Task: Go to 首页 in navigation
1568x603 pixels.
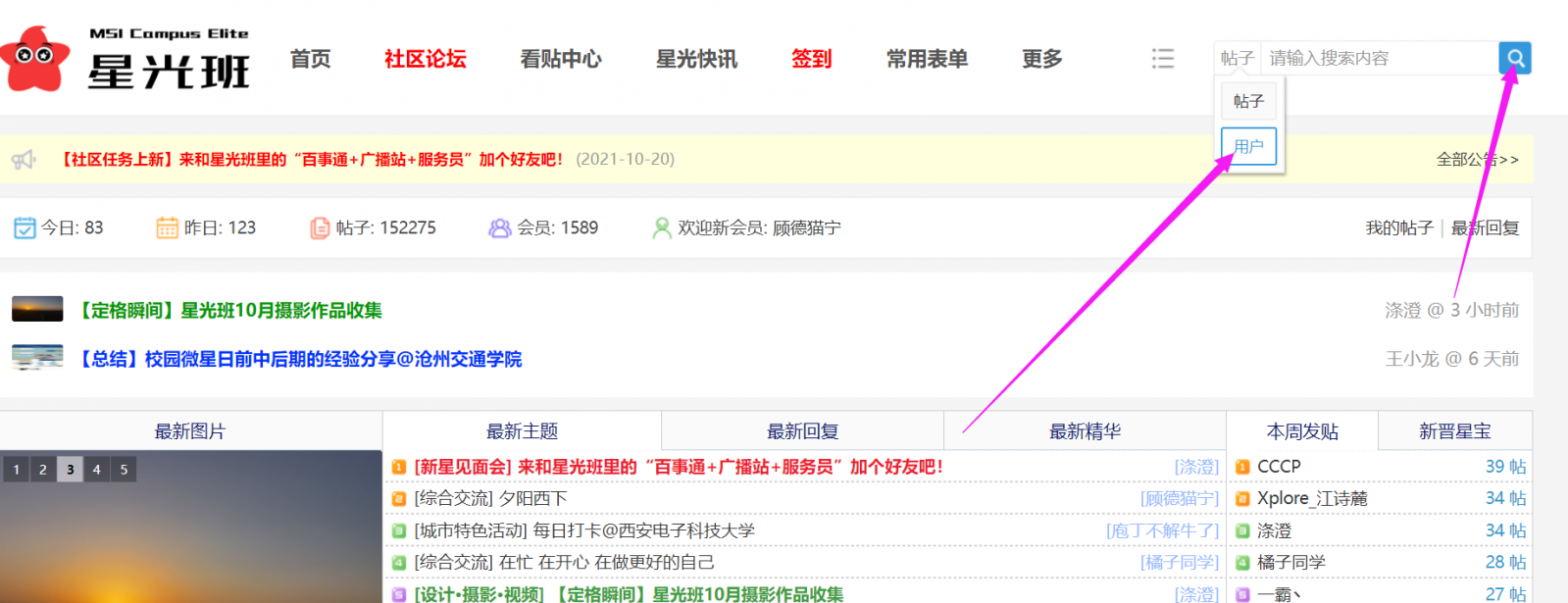Action: (x=311, y=59)
